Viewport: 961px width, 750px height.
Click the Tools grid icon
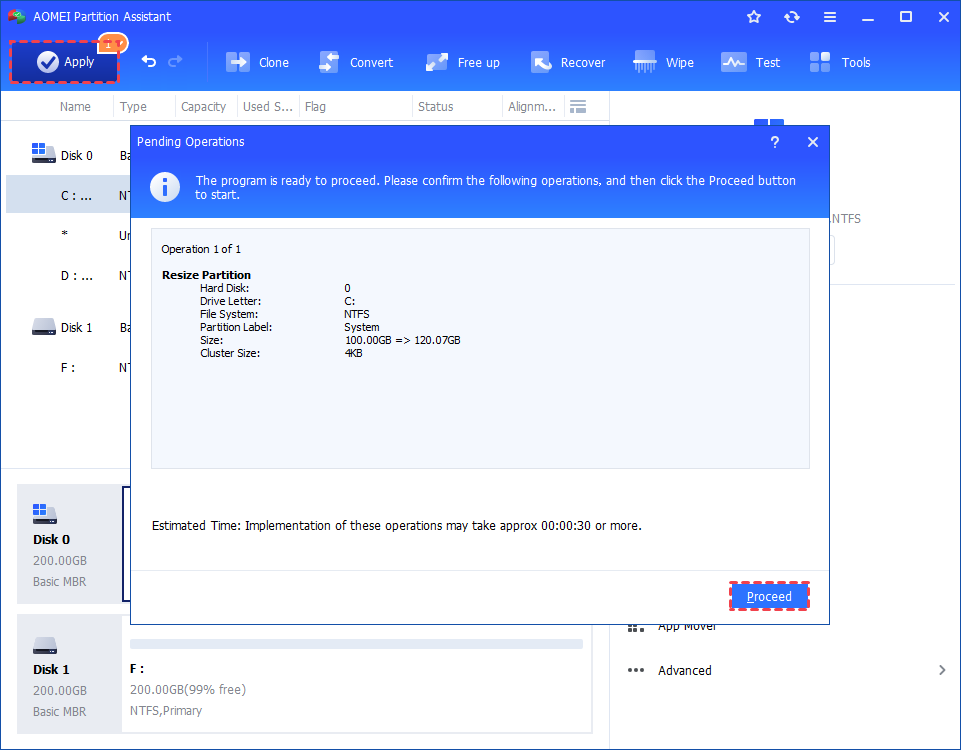[819, 62]
